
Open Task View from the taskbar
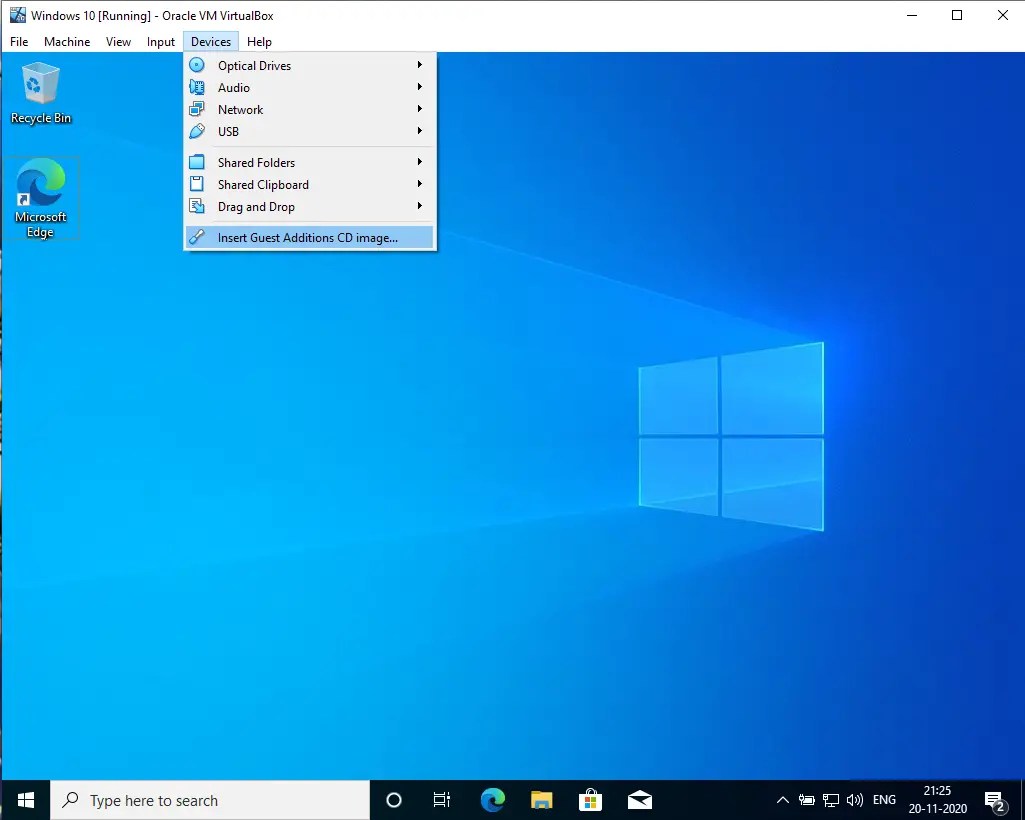point(442,800)
